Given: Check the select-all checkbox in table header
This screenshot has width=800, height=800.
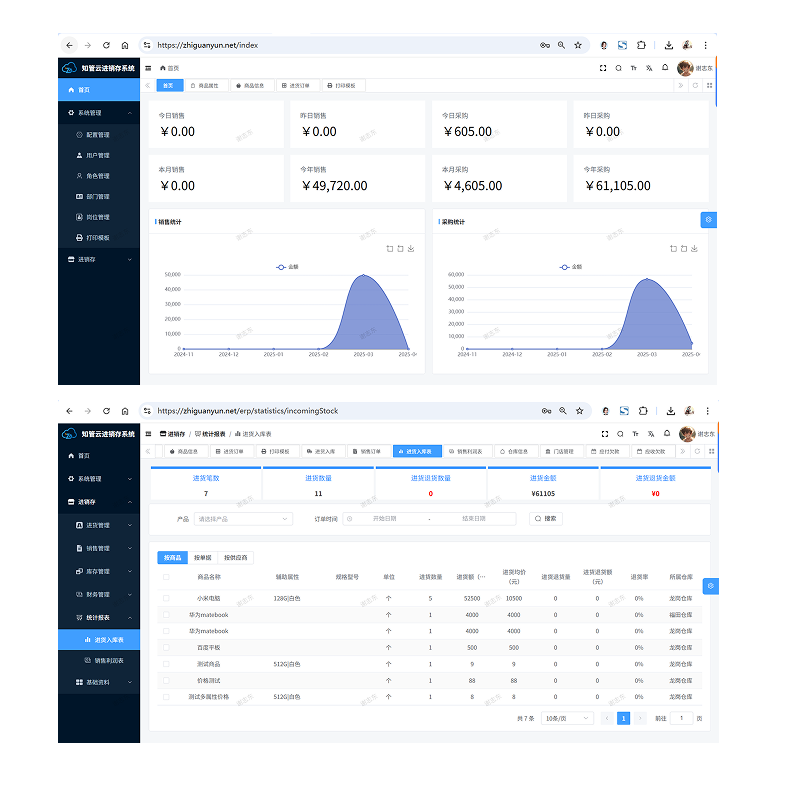Looking at the screenshot, I should pos(166,577).
